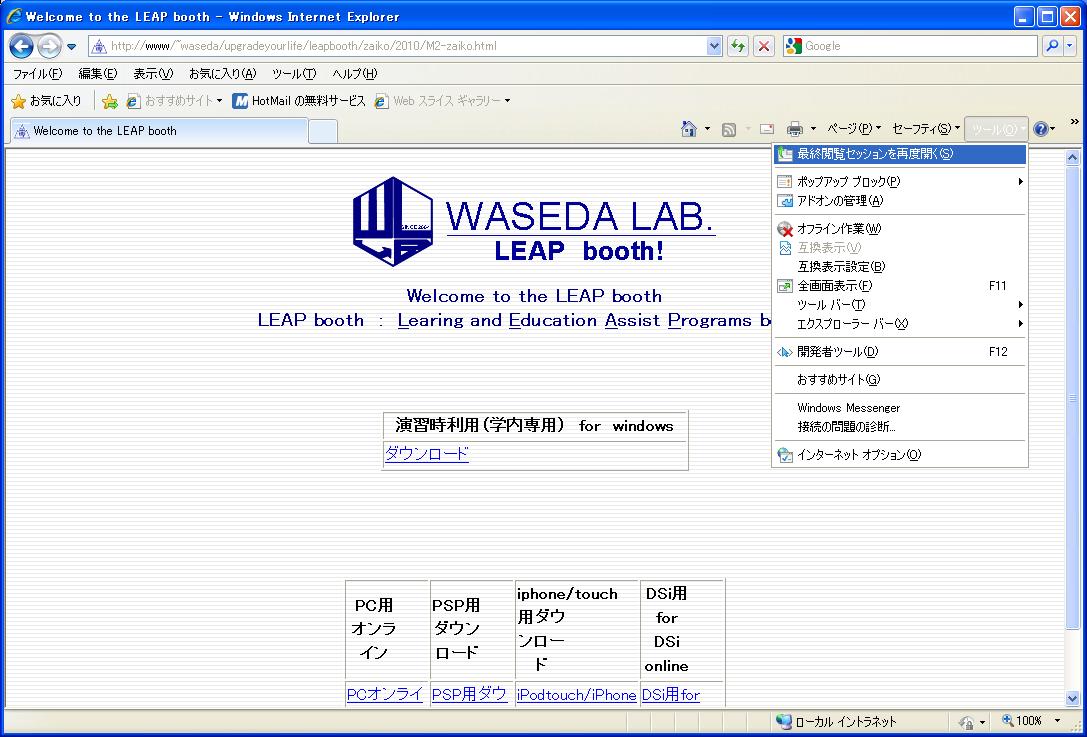
Task: Open Web スライス ギャラリー favorites item
Action: (442, 101)
